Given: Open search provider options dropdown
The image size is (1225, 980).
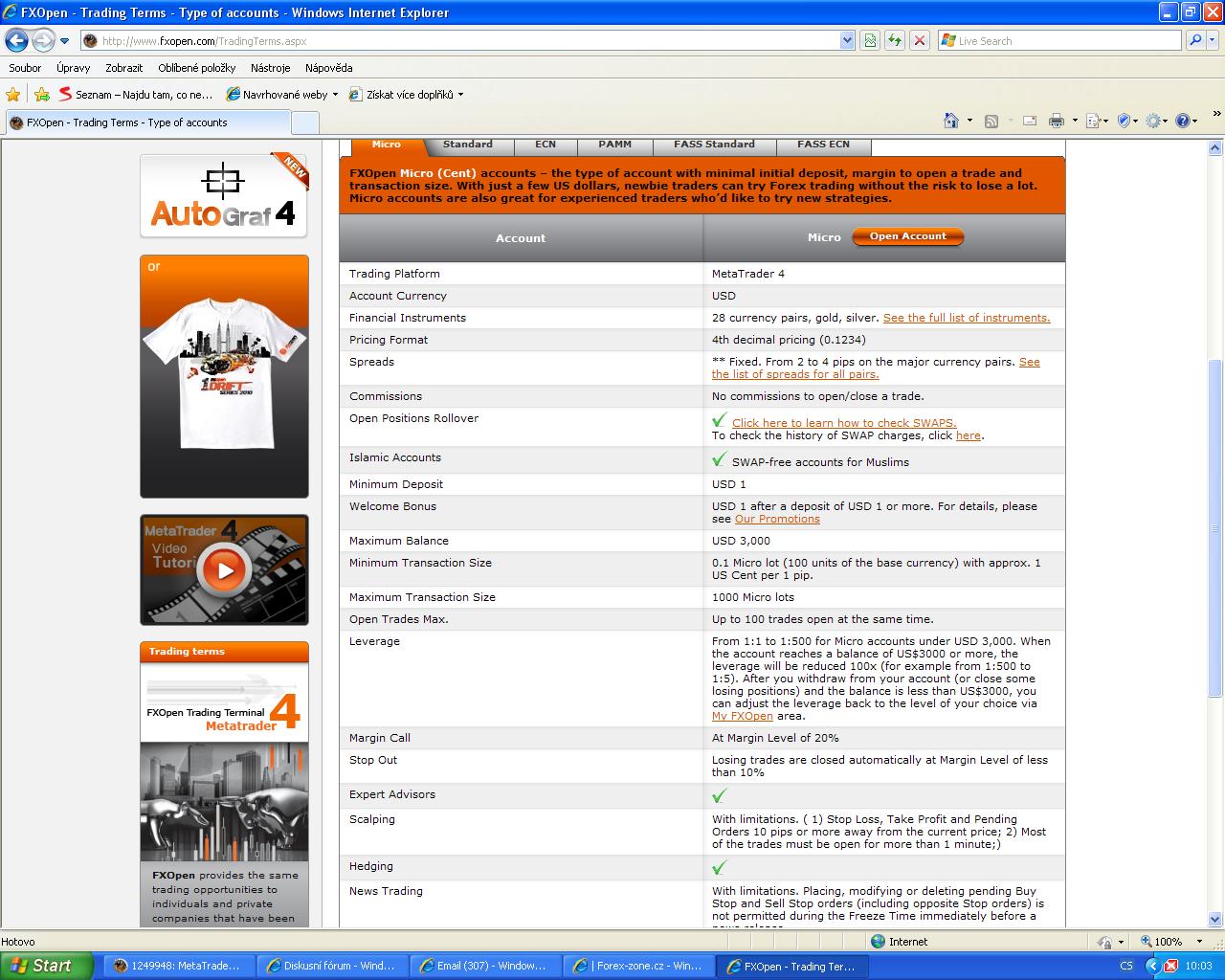Looking at the screenshot, I should pos(1214,40).
